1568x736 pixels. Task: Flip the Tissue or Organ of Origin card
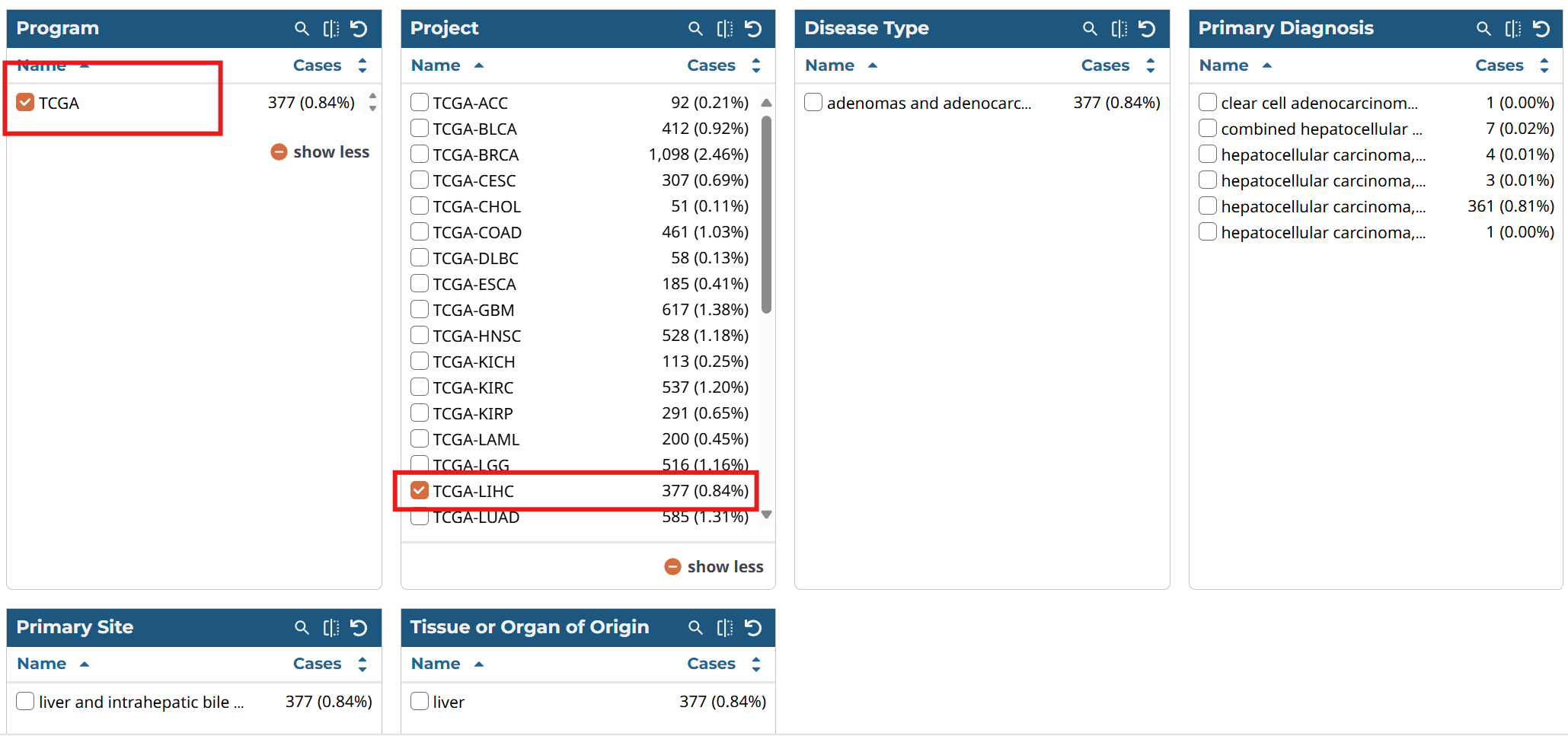pos(725,628)
